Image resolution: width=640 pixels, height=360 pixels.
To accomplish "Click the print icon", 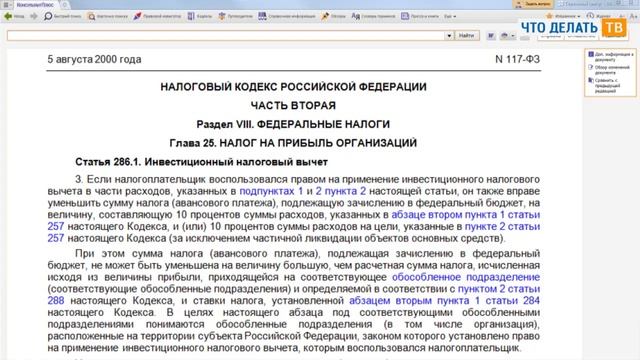I will [504, 36].
